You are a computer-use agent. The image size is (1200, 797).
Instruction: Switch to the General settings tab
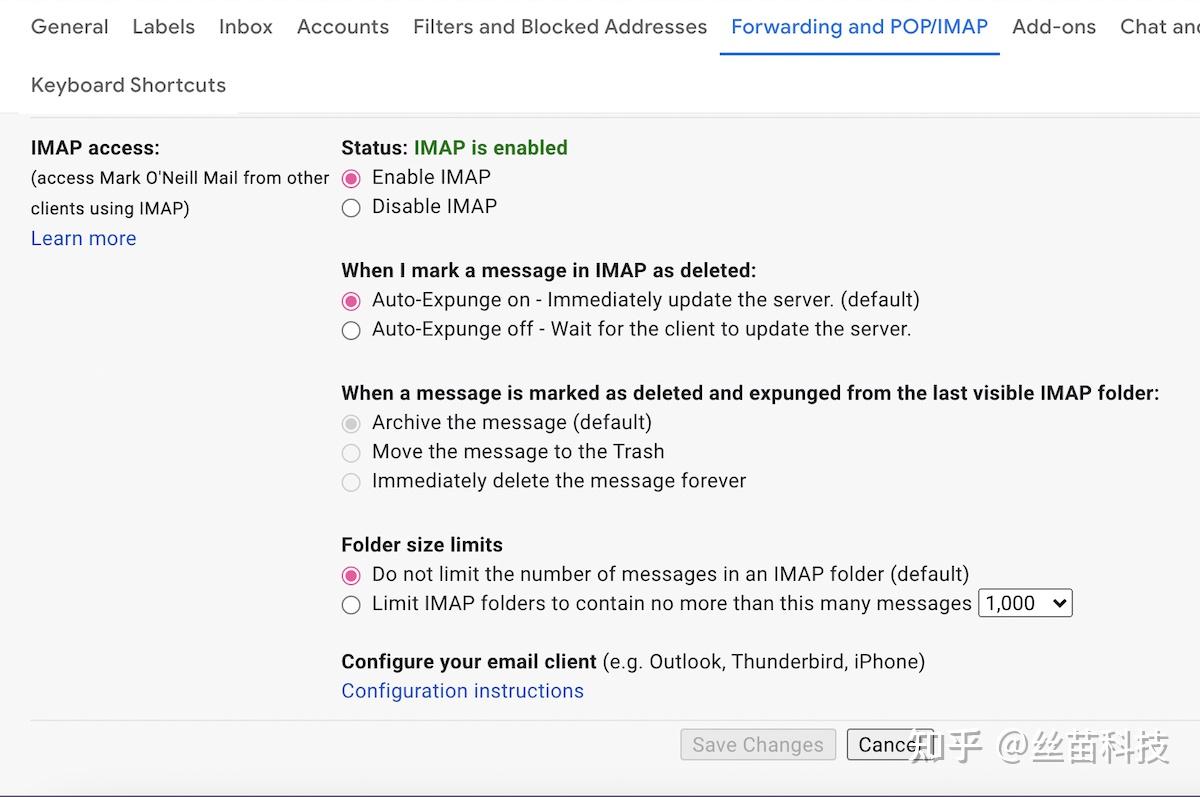(69, 27)
